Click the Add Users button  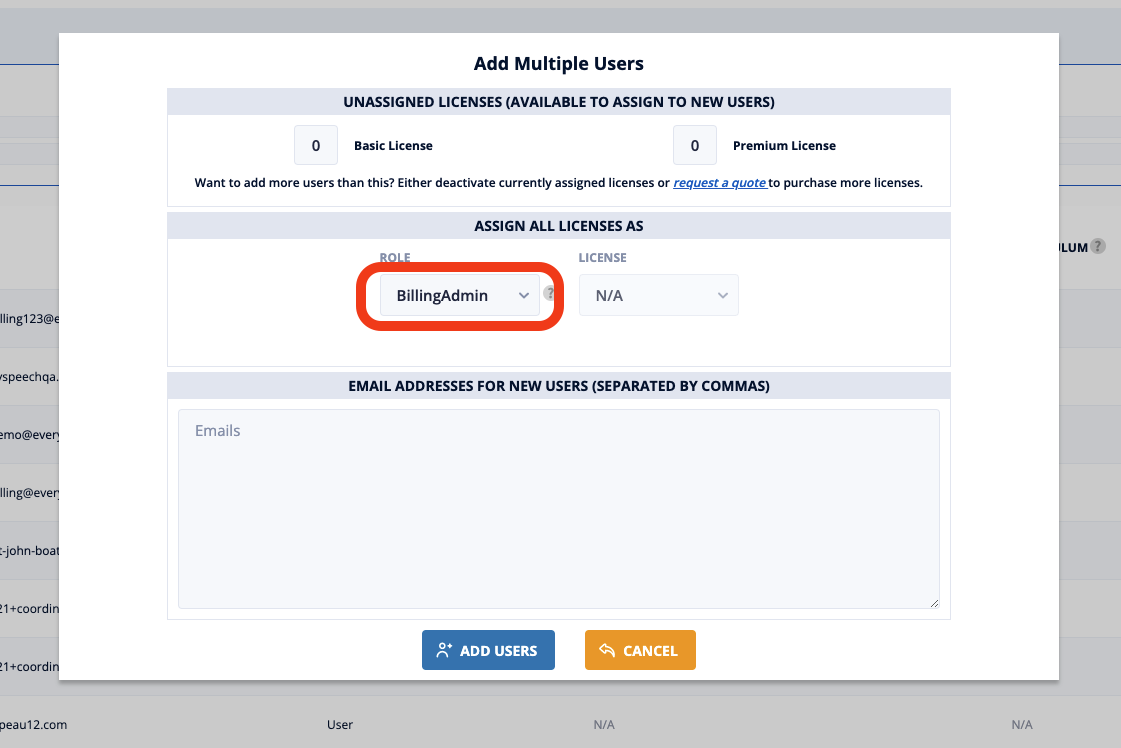488,650
